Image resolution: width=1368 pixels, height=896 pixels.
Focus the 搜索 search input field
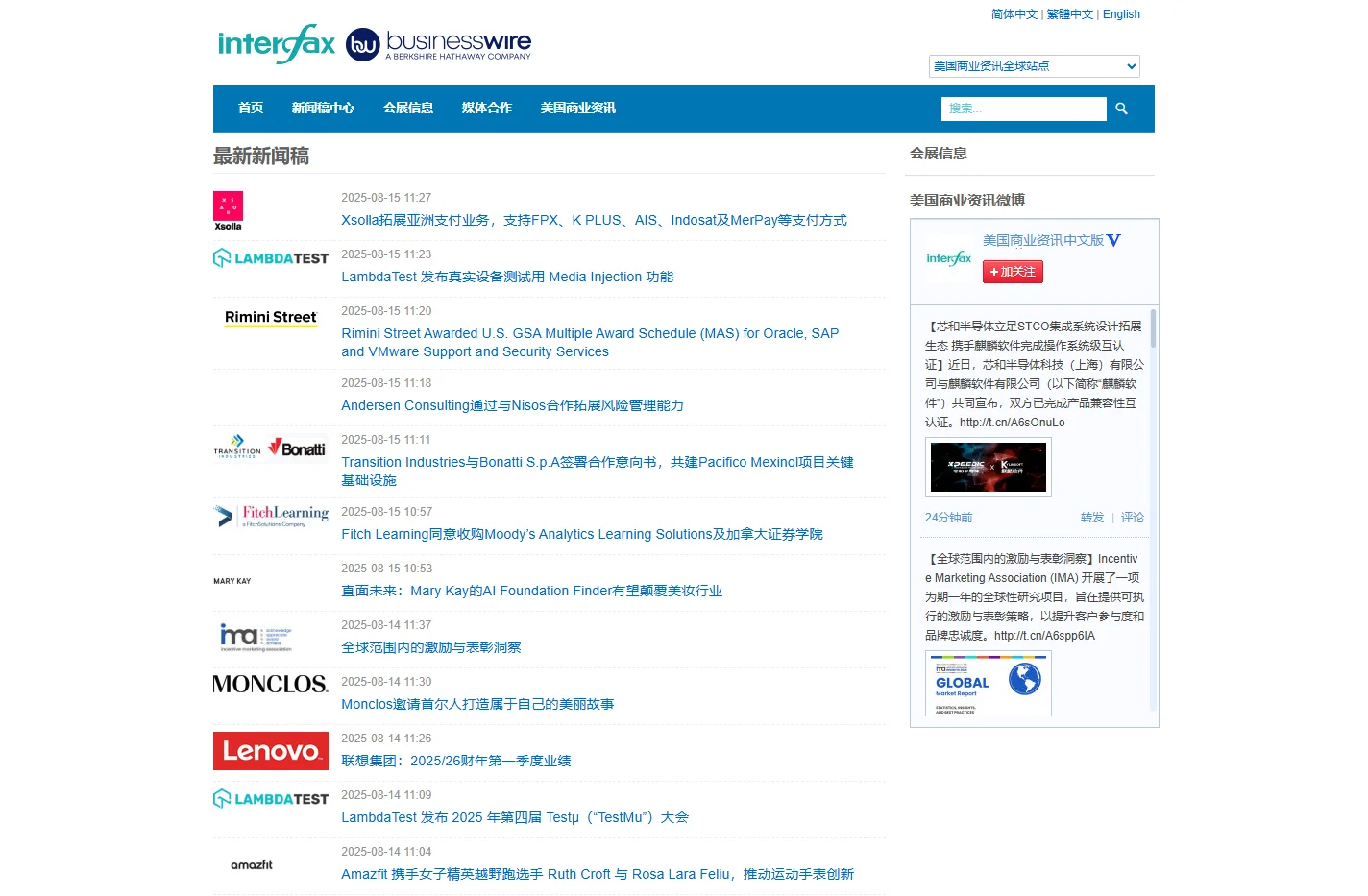[x=1023, y=109]
